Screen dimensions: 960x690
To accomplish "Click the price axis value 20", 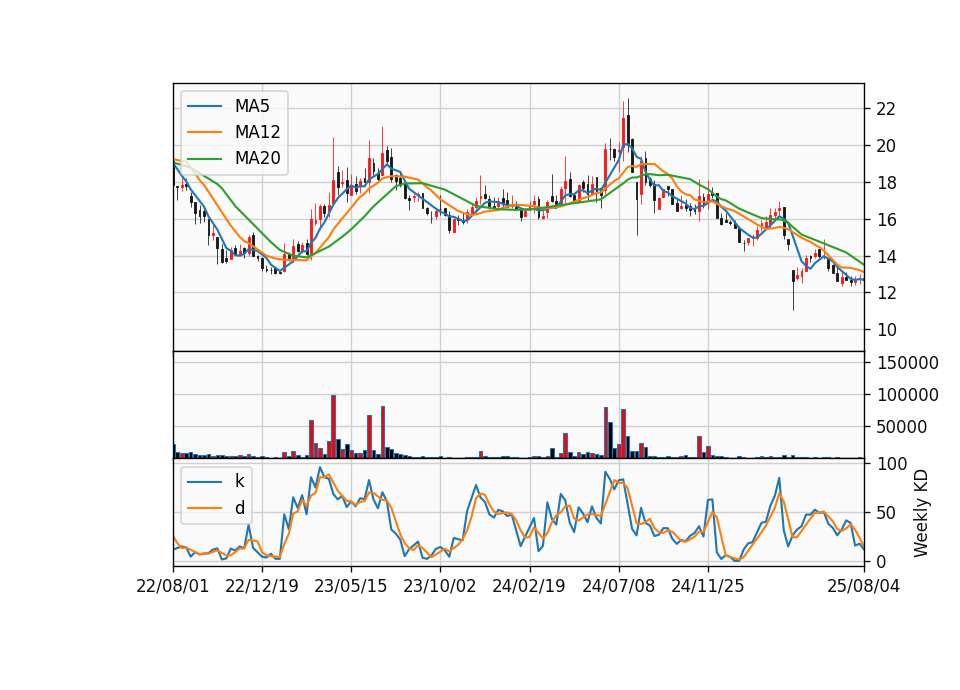I will 886,146.
